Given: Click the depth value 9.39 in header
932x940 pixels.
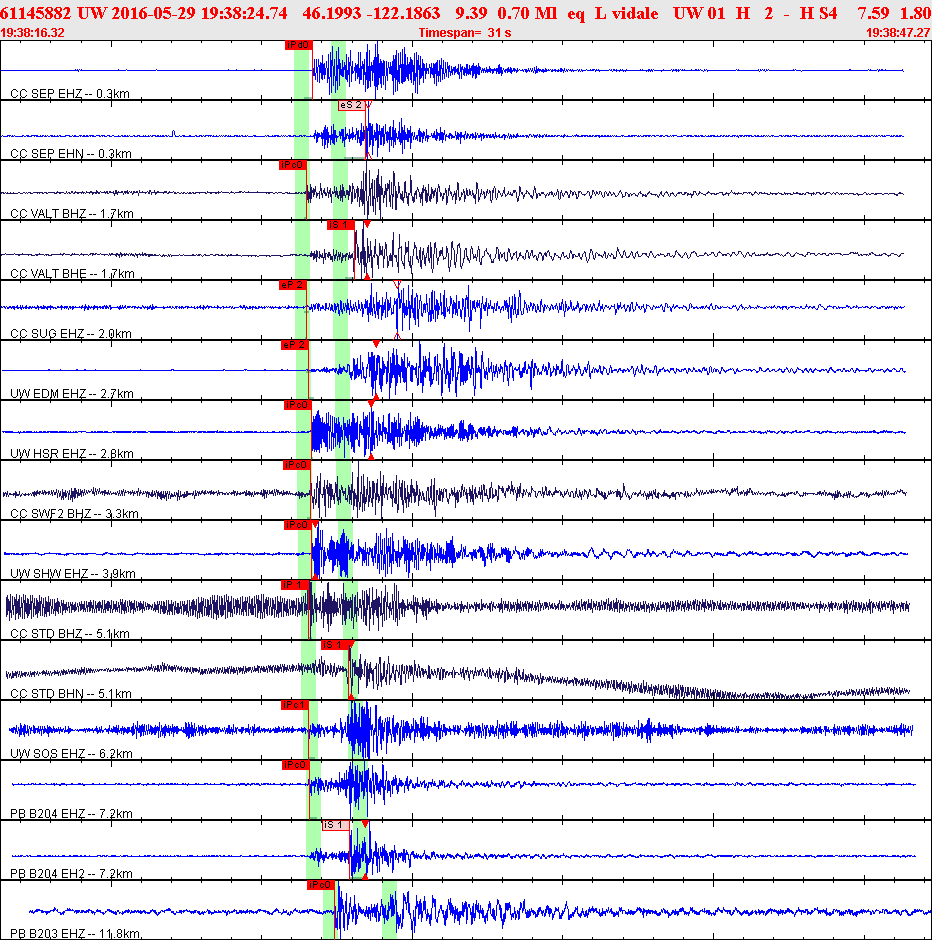Looking at the screenshot, I should 471,13.
